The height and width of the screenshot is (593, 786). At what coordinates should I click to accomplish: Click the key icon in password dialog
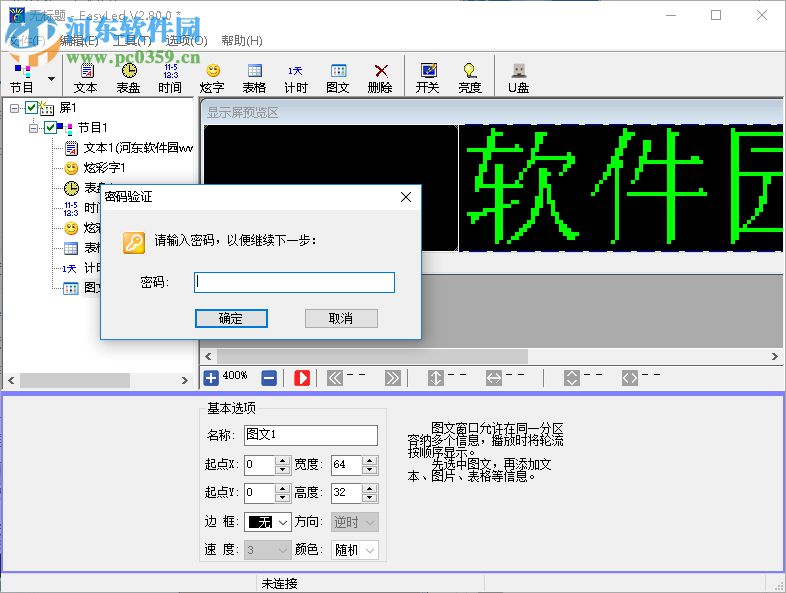point(134,243)
